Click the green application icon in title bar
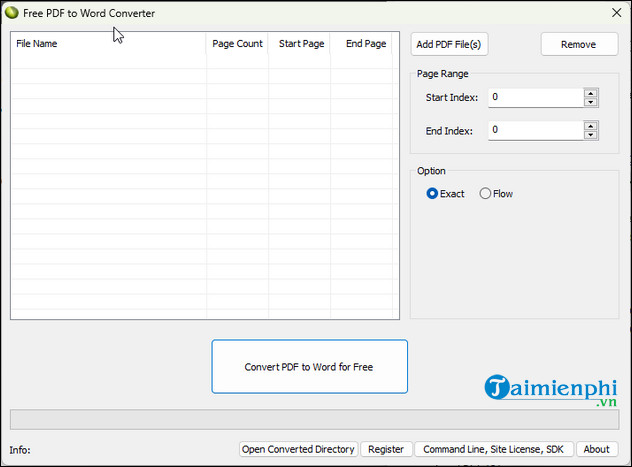This screenshot has width=632, height=467. click(x=12, y=12)
